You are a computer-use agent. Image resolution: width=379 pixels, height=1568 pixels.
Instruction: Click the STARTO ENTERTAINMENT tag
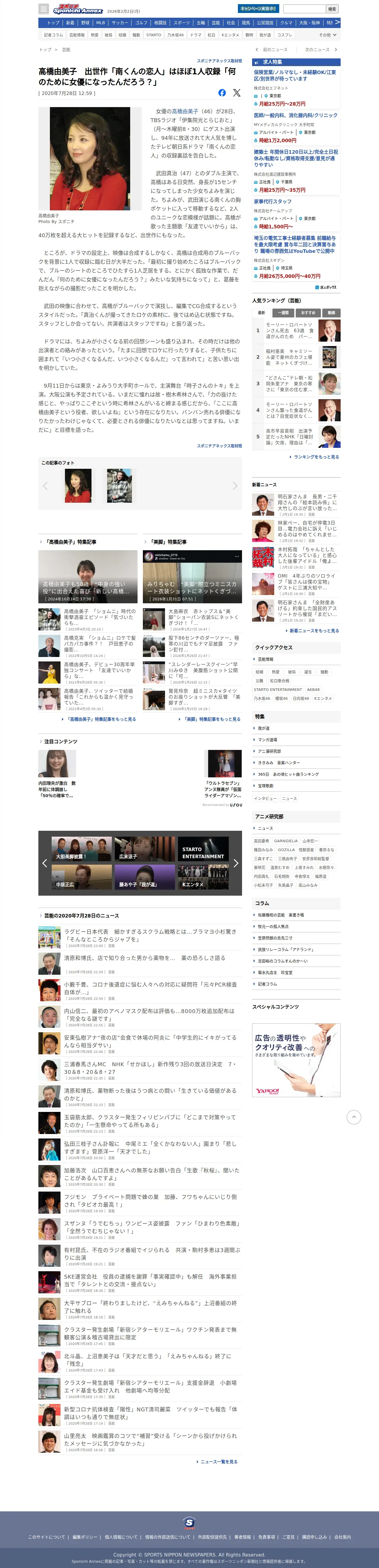click(278, 690)
